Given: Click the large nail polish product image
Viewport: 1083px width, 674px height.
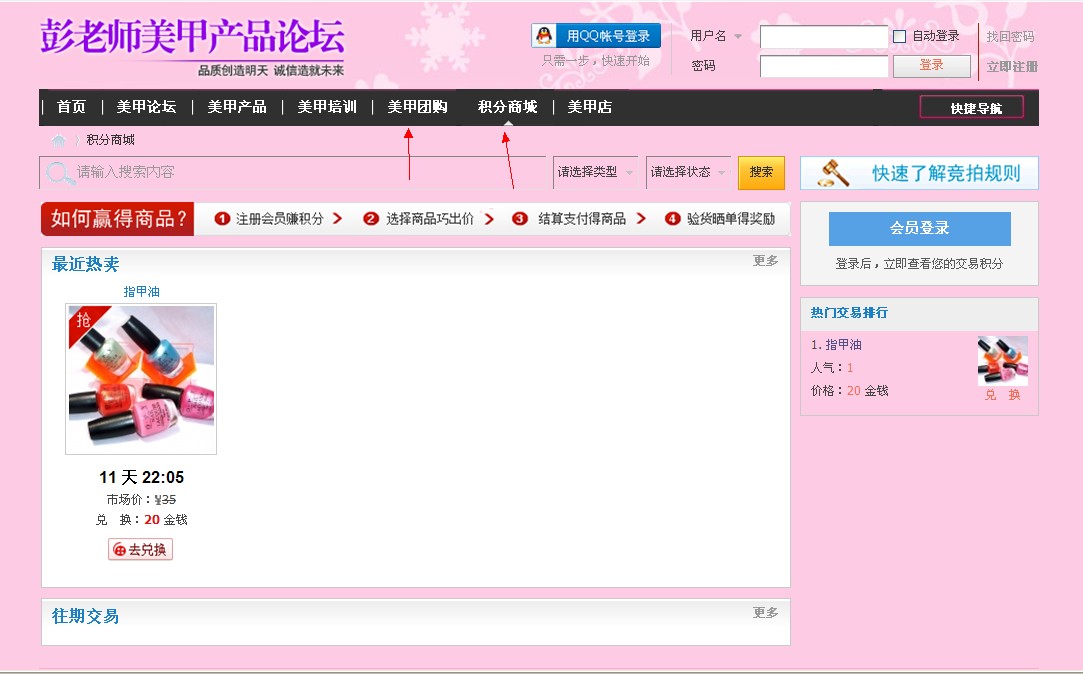Looking at the screenshot, I should (141, 379).
